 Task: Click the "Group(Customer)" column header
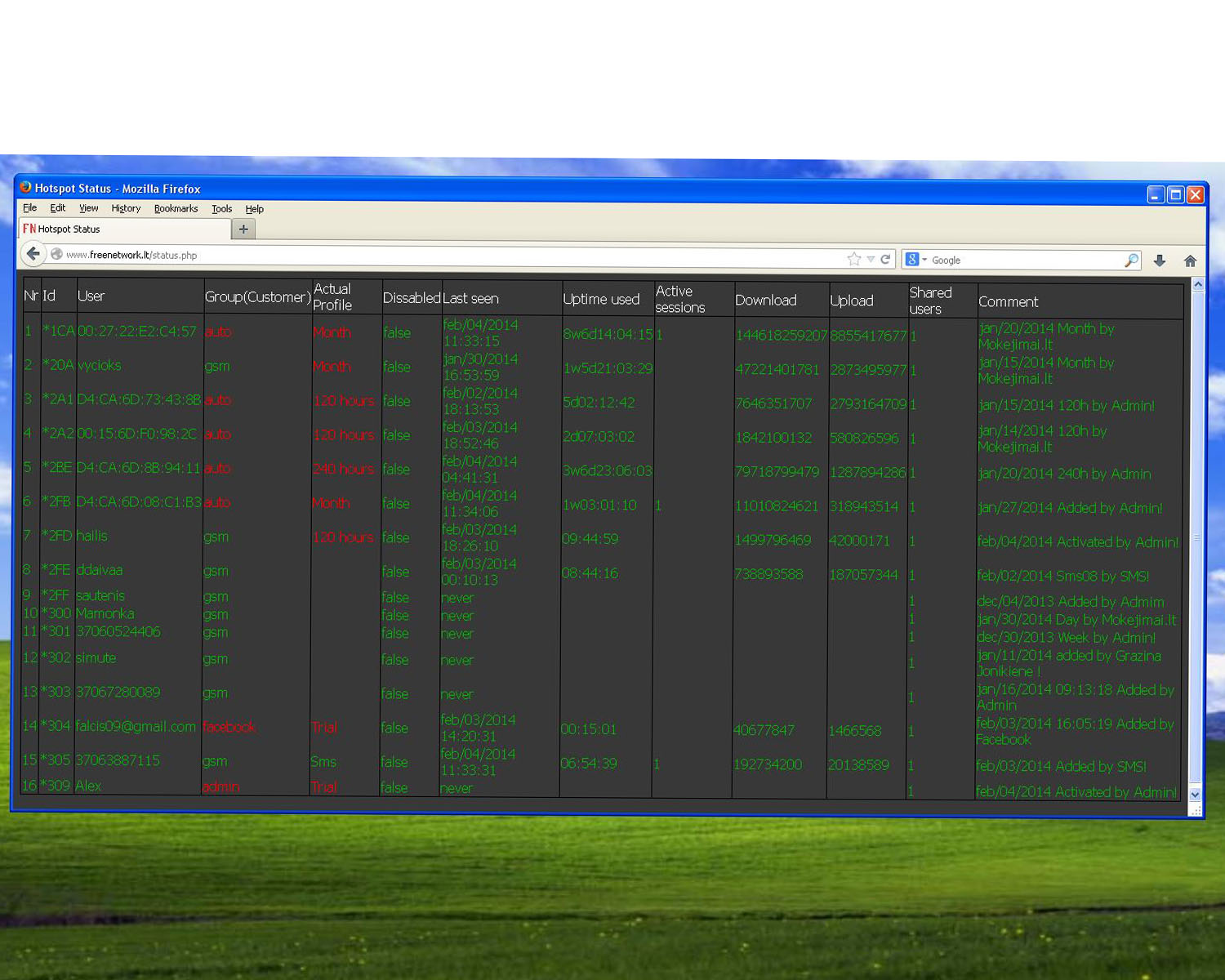[x=257, y=297]
